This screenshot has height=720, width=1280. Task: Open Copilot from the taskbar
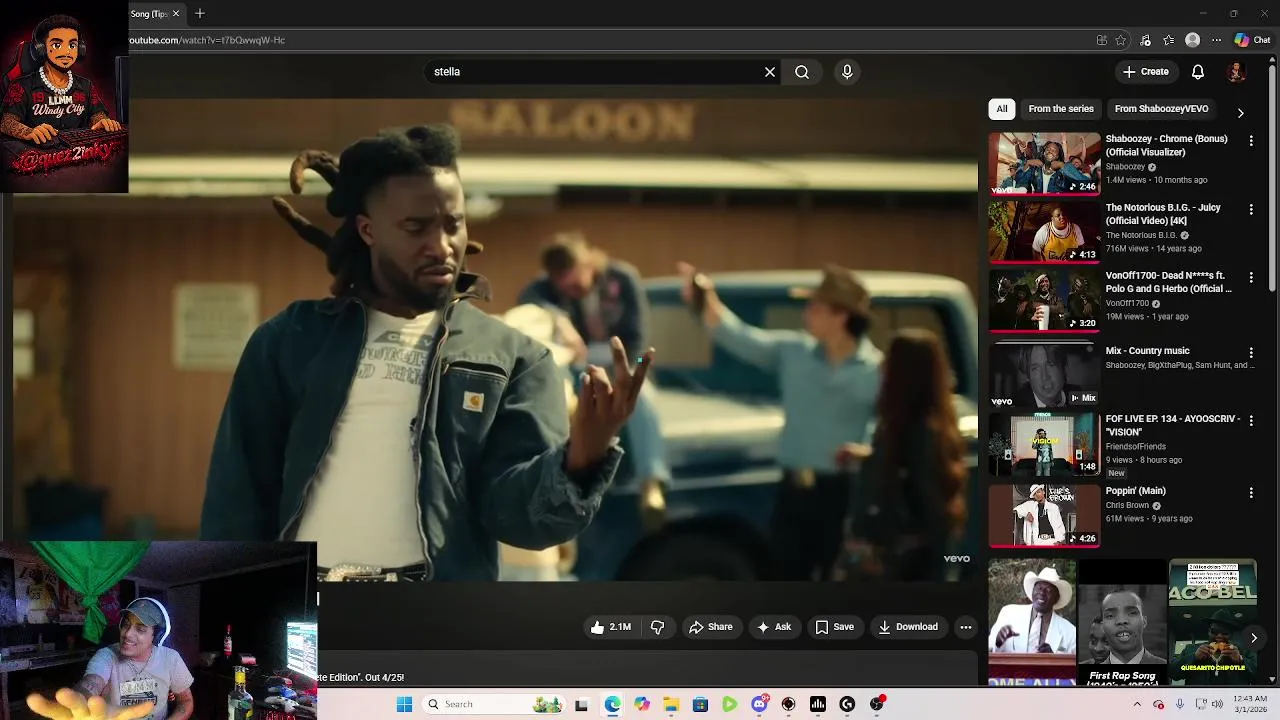[x=641, y=704]
